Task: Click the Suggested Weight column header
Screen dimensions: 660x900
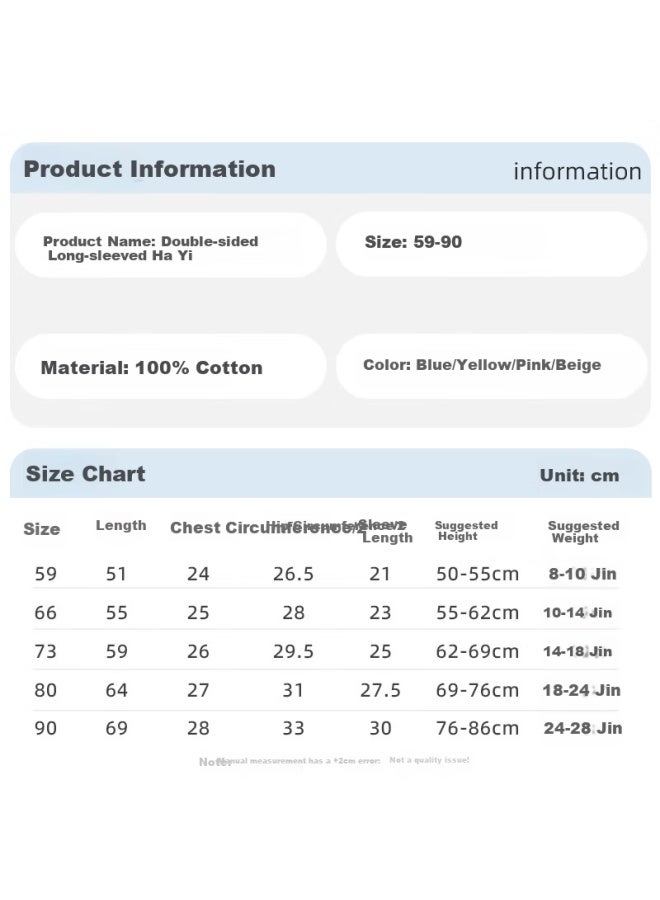Action: coord(583,532)
